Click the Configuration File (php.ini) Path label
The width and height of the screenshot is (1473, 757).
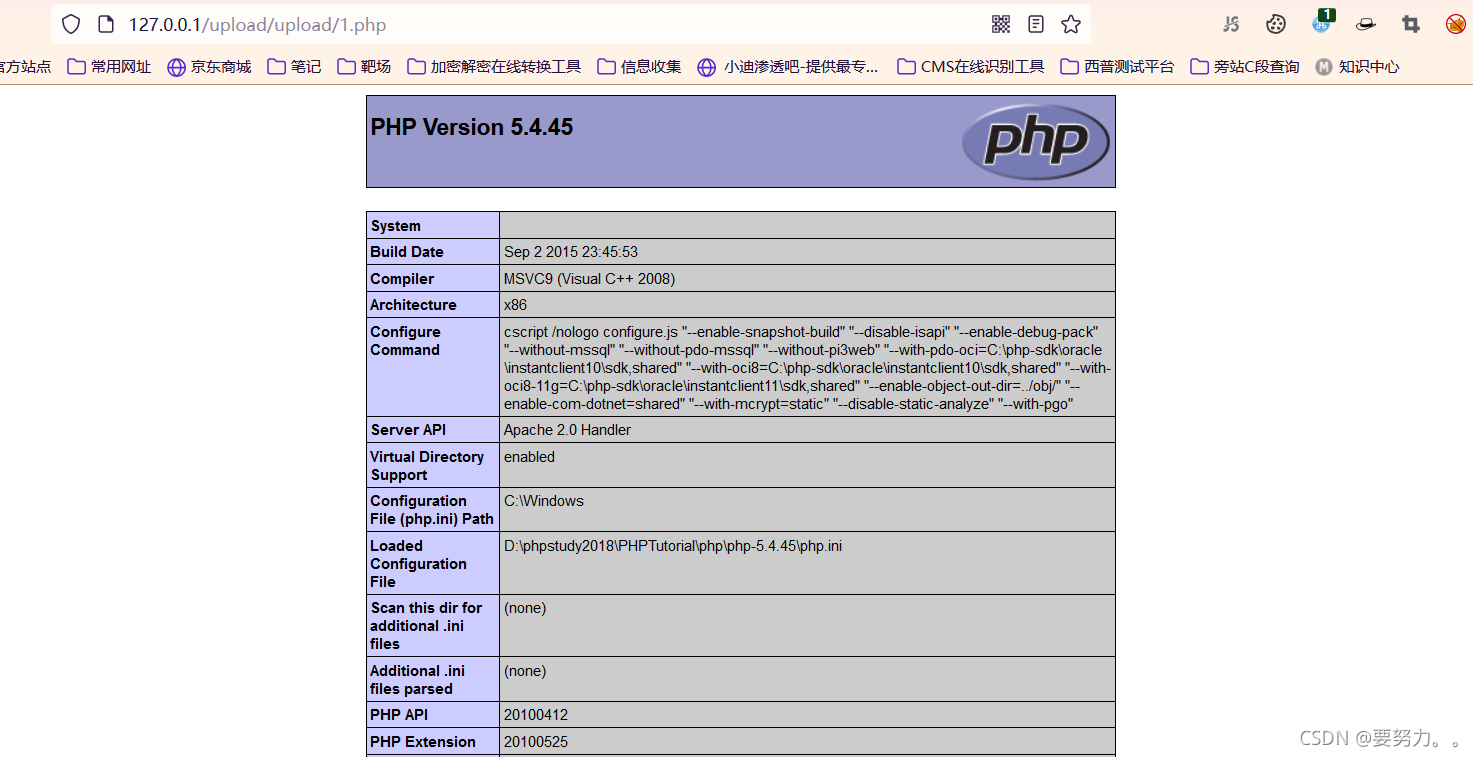[x=432, y=510]
